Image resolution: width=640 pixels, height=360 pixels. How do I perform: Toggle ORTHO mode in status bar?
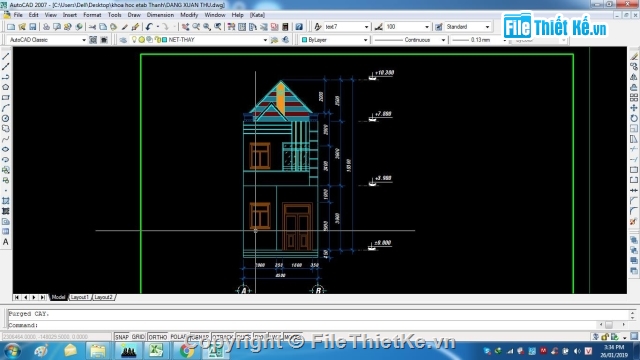click(158, 337)
